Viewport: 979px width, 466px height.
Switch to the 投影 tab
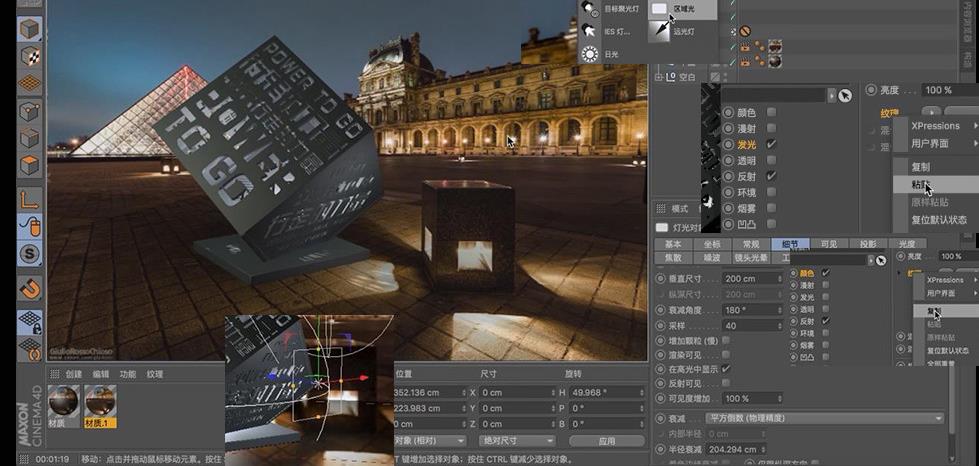click(x=868, y=244)
